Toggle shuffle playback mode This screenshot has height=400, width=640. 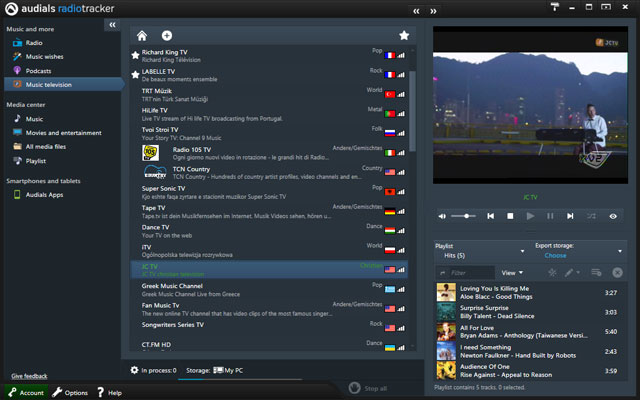591,216
